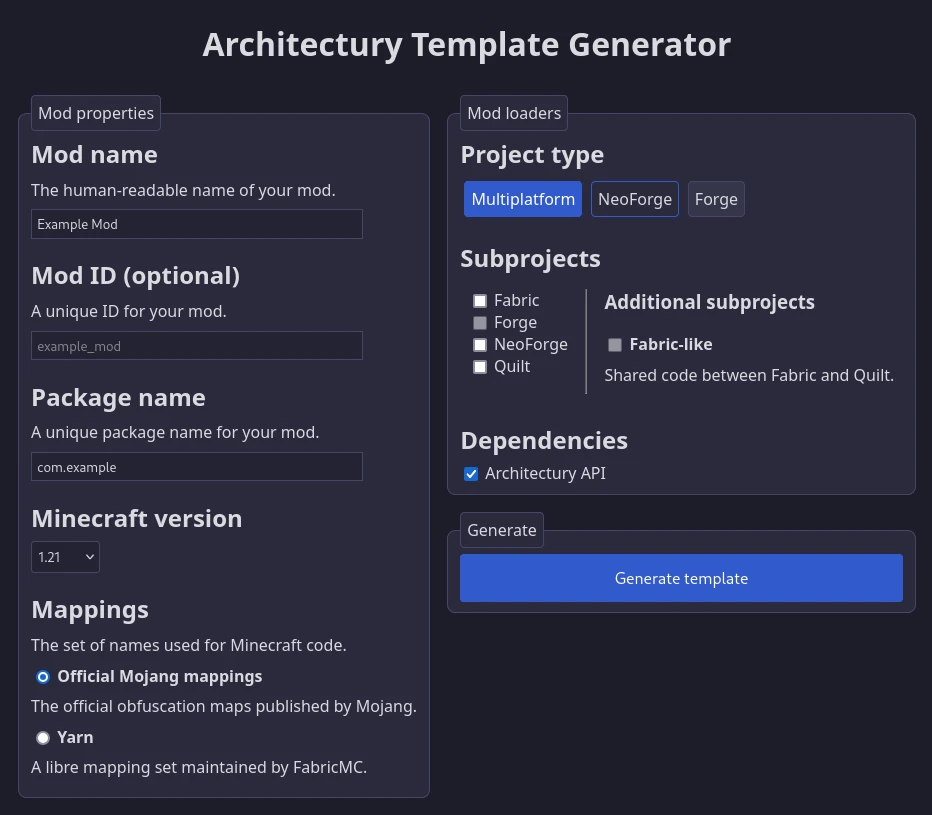Viewport: 932px width, 815px height.
Task: Enable the NeoForge subproject checkbox
Action: pos(480,345)
